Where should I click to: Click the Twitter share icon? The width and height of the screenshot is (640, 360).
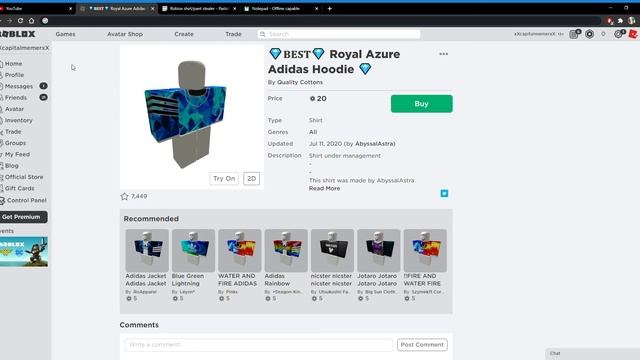444,193
